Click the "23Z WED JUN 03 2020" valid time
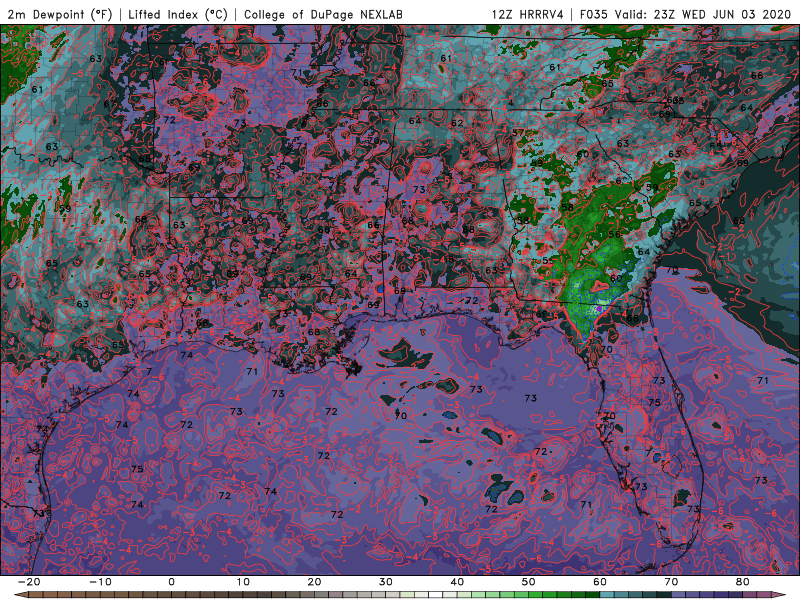 722,14
